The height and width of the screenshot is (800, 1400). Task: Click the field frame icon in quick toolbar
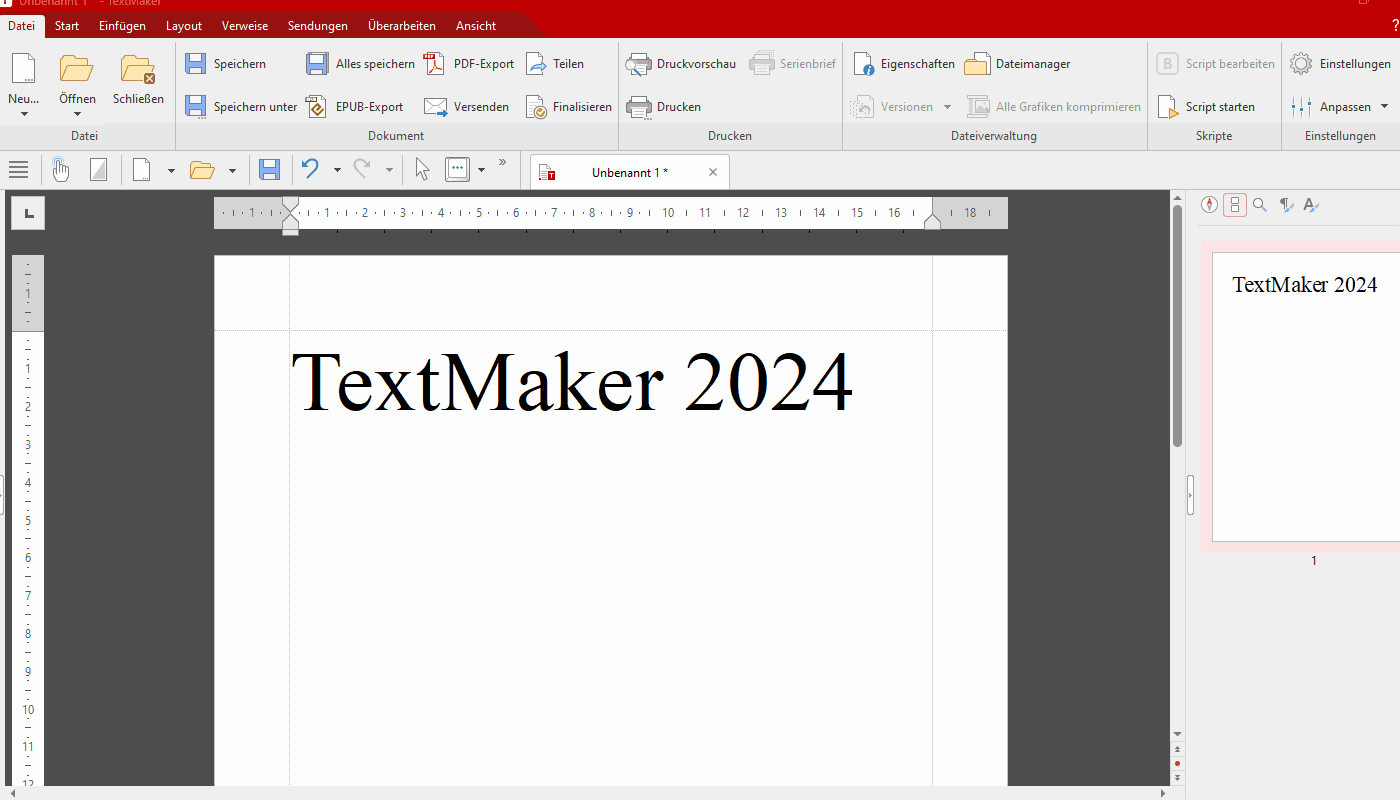[x=457, y=170]
